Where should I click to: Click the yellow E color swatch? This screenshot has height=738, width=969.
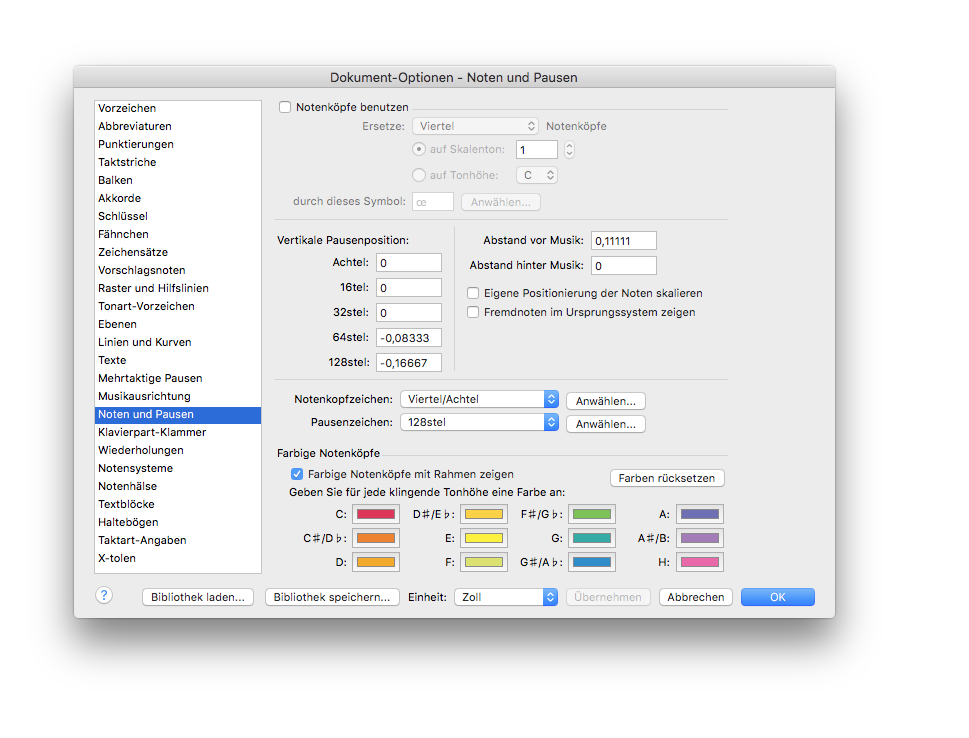(x=484, y=538)
